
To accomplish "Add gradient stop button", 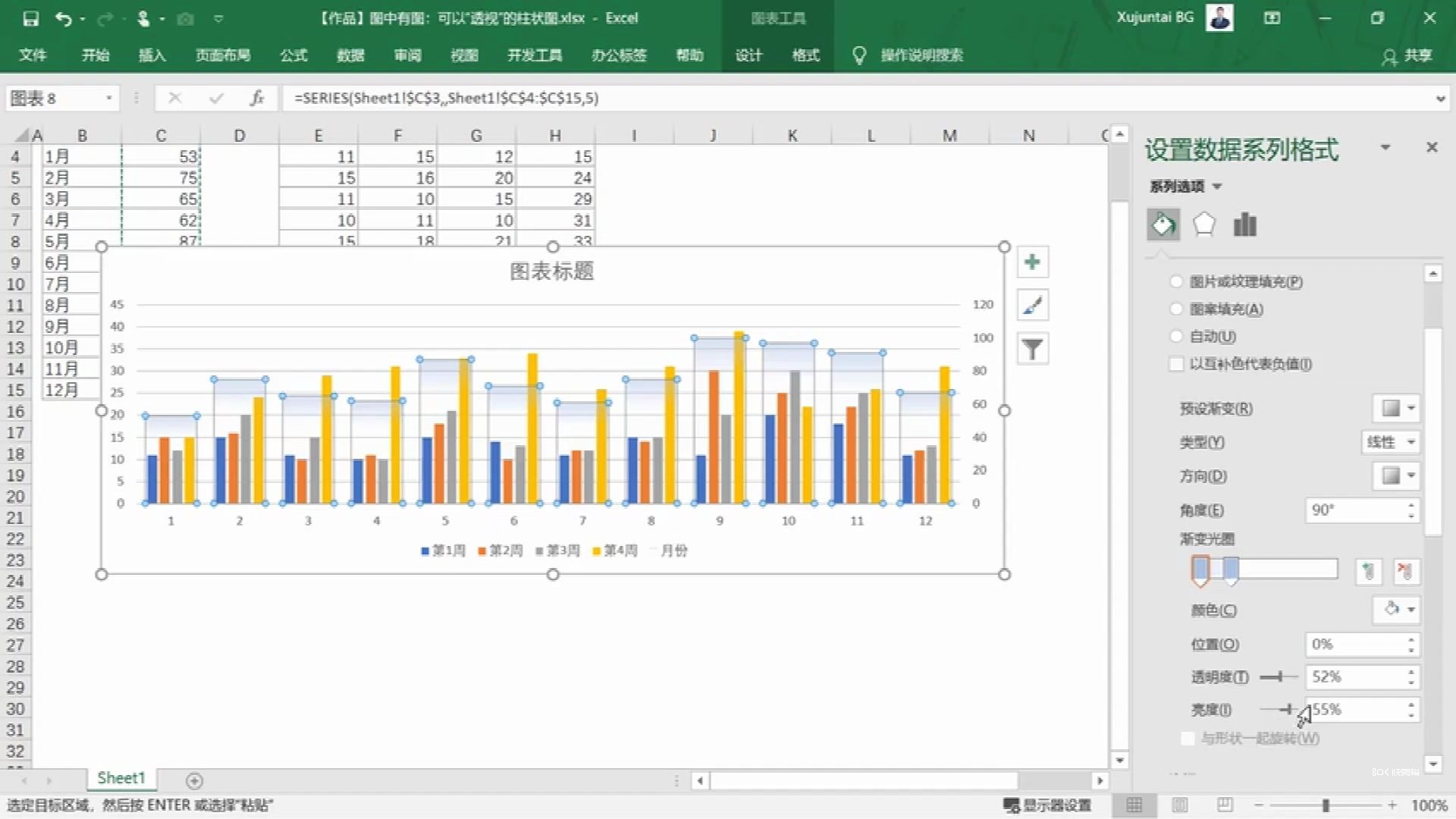I will 1369,570.
